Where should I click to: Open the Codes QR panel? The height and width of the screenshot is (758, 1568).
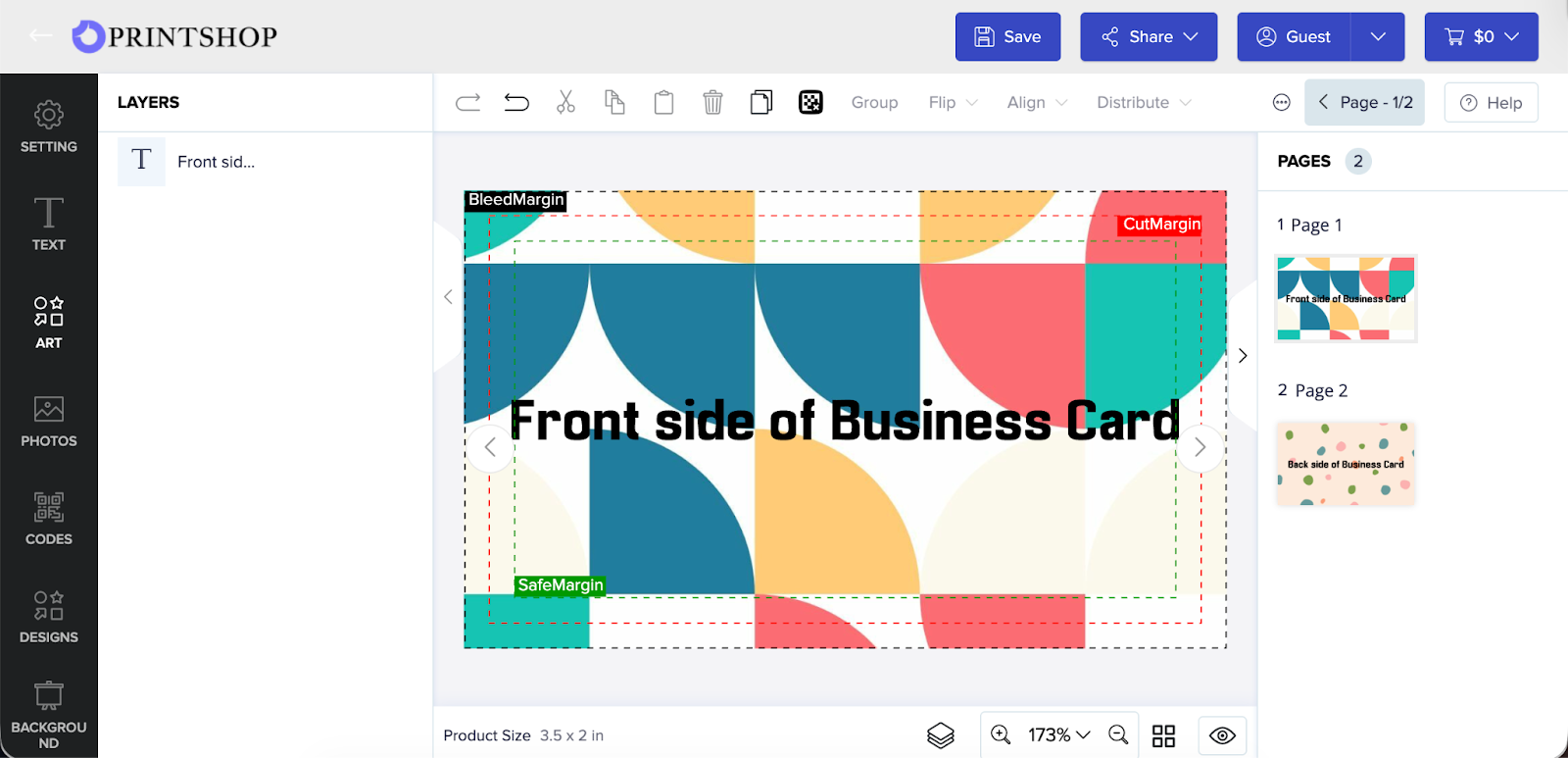[49, 519]
